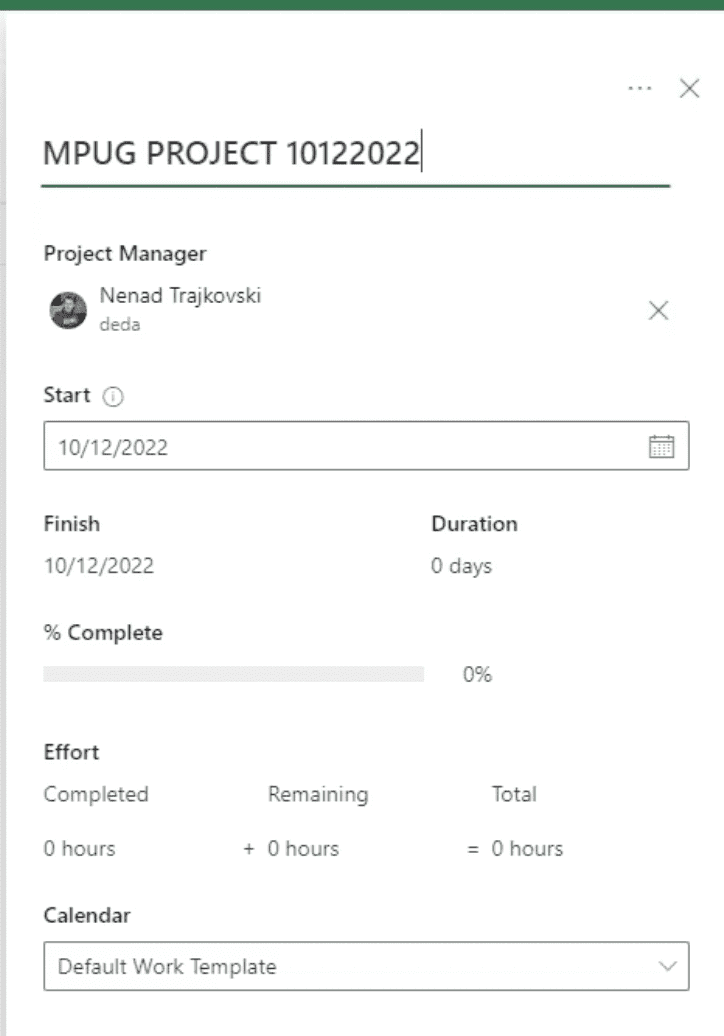The height and width of the screenshot is (1036, 724).
Task: Click the Completed effort 0 hours value
Action: pos(80,848)
